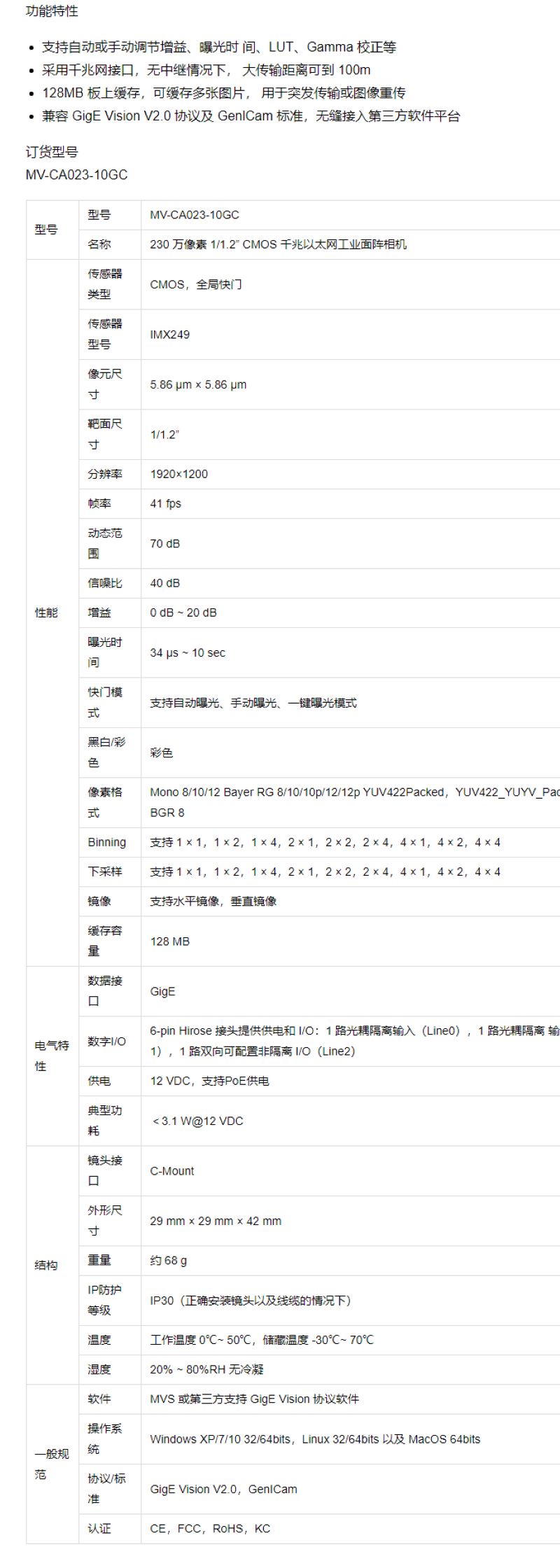Screen dimensions: 560x1568
Task: Click the bullet about GigE Vision V2.0 协议
Action: (x=251, y=116)
